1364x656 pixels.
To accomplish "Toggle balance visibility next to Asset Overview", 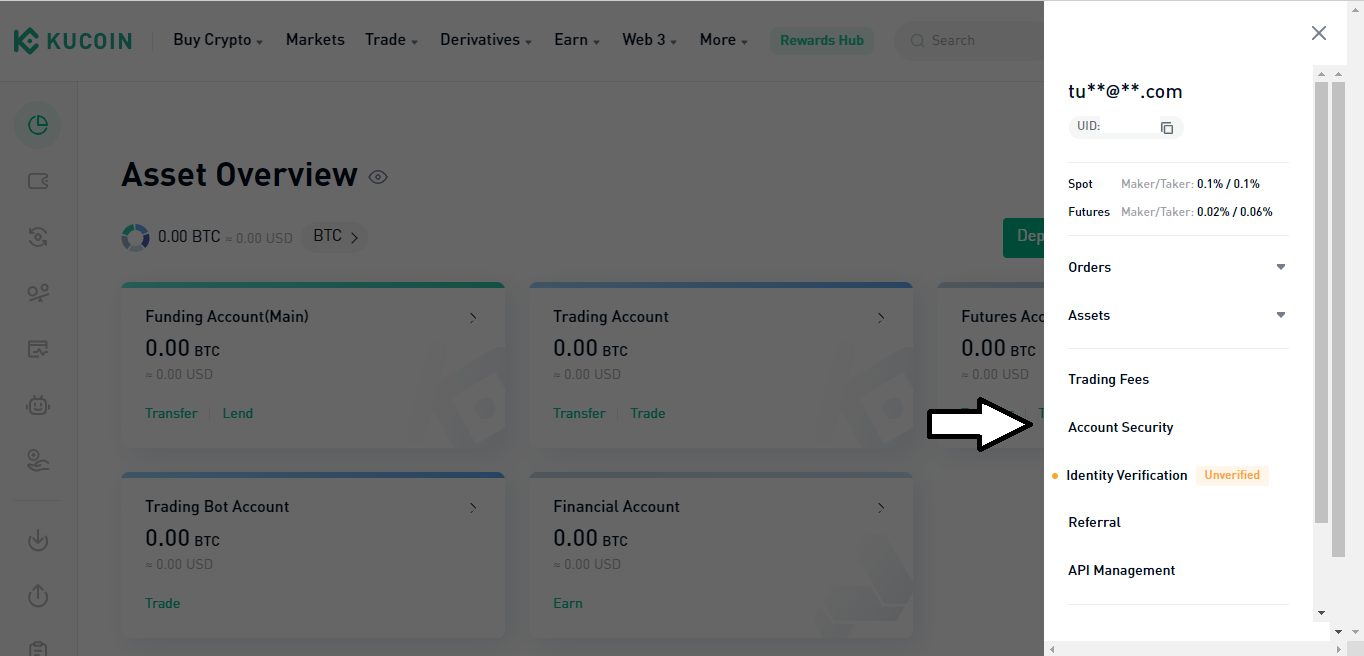I will click(x=378, y=176).
